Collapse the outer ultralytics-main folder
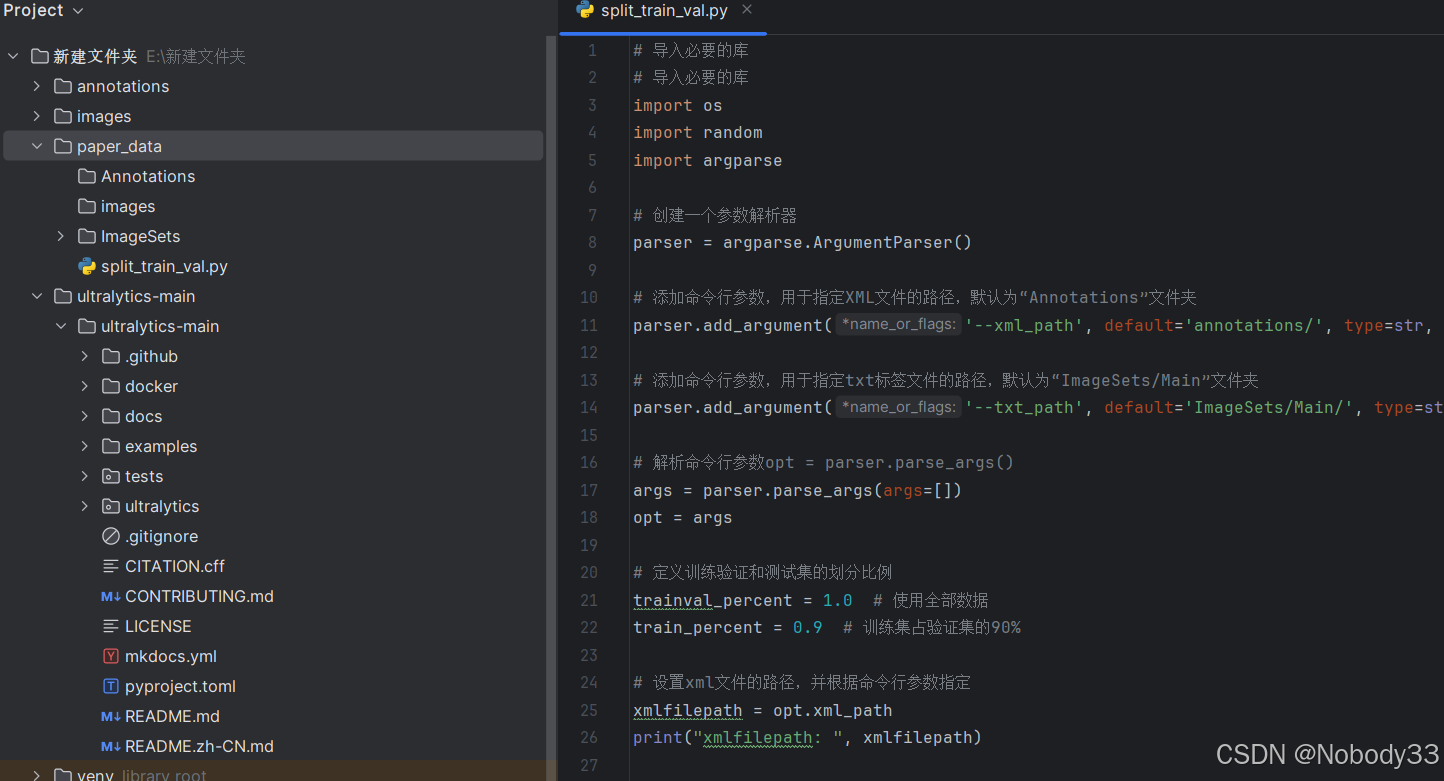This screenshot has width=1444, height=781. coord(37,296)
